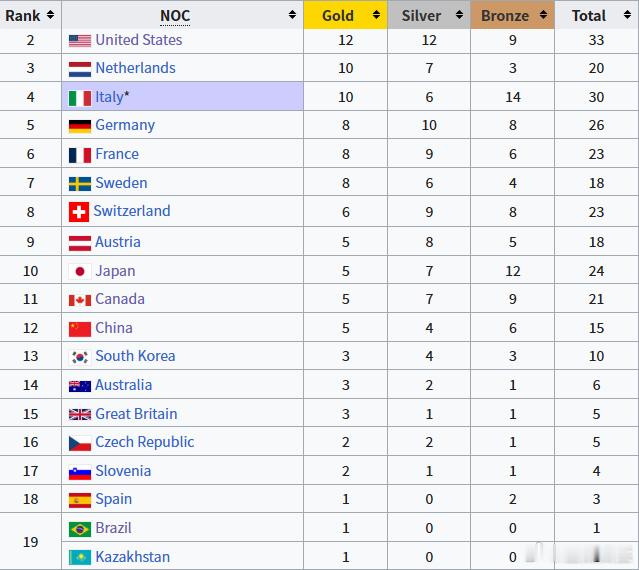Sort table by NOC column arrows
The width and height of the screenshot is (639, 570).
pyautogui.click(x=292, y=15)
